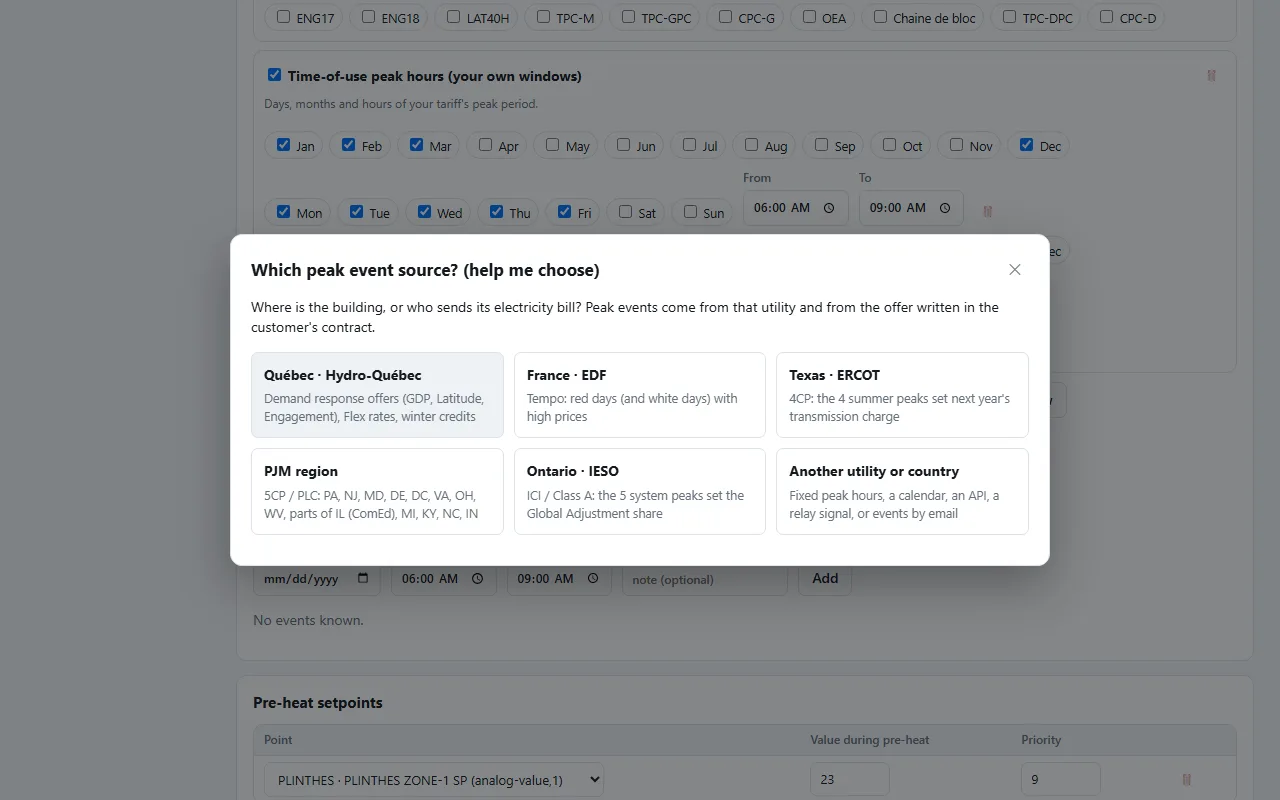
Task: Click the Priority input showing 9
Action: point(1061,780)
